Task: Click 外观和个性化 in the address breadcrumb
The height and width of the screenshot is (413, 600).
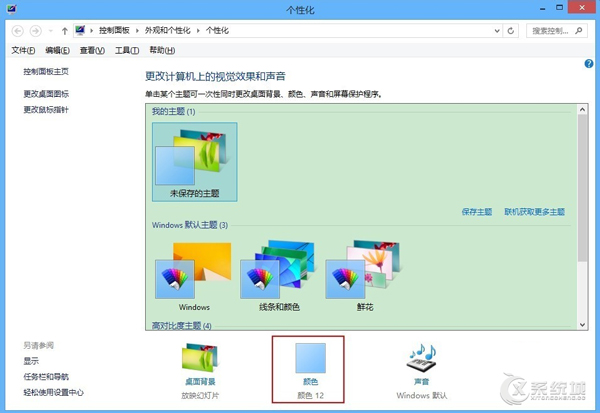Action: pos(167,30)
